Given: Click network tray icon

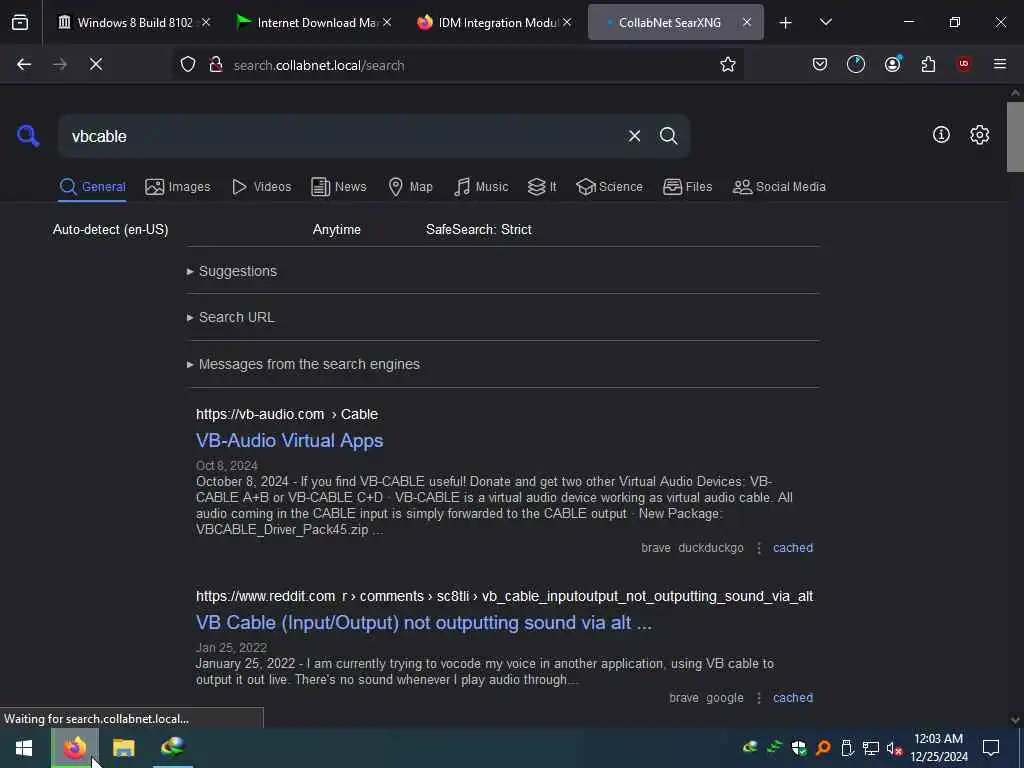Looking at the screenshot, I should click(x=870, y=748).
